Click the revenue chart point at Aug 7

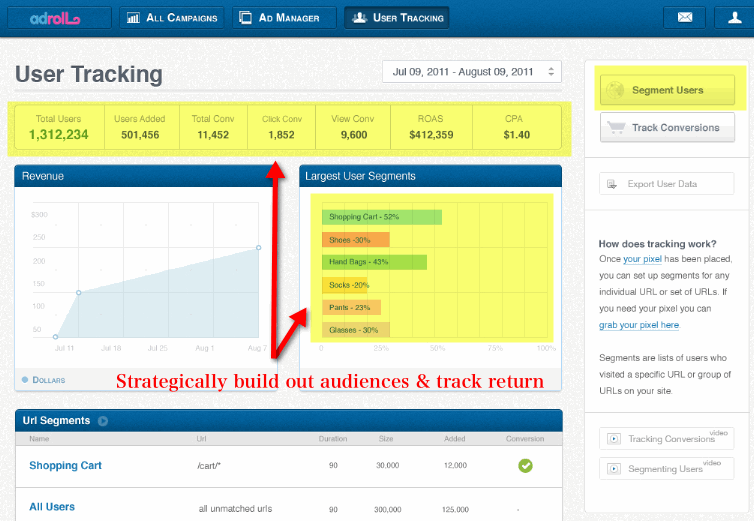259,247
